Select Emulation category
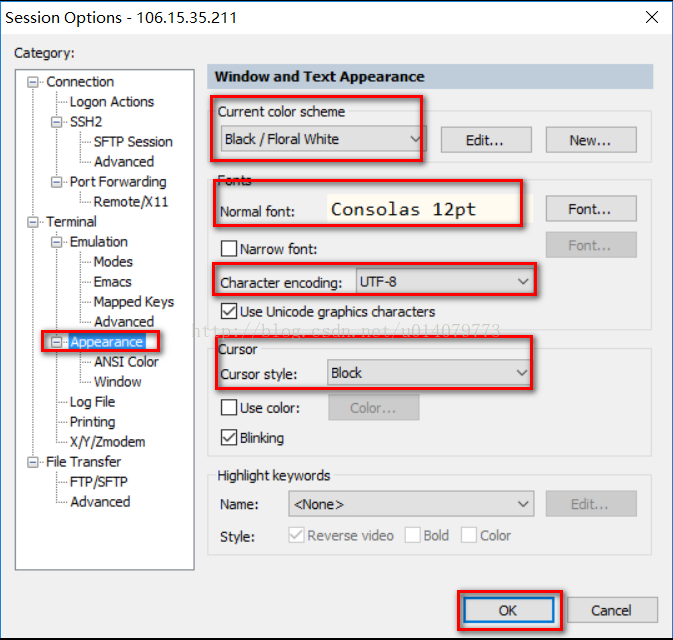This screenshot has height=640, width=673. click(x=99, y=242)
